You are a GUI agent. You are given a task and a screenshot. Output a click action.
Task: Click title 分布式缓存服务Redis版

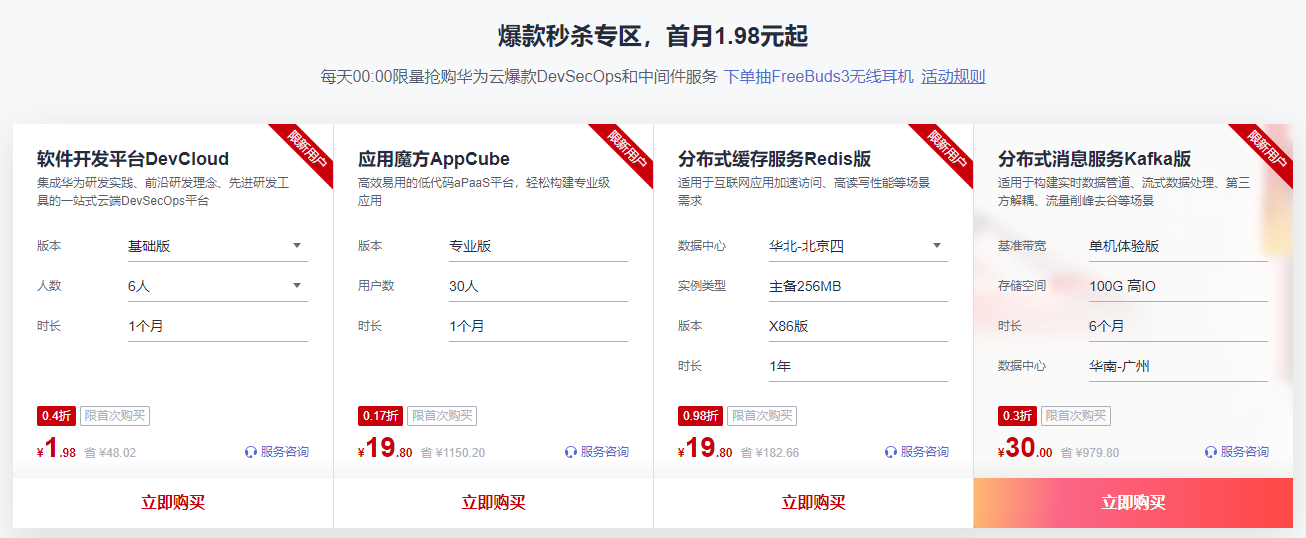pyautogui.click(x=774, y=159)
